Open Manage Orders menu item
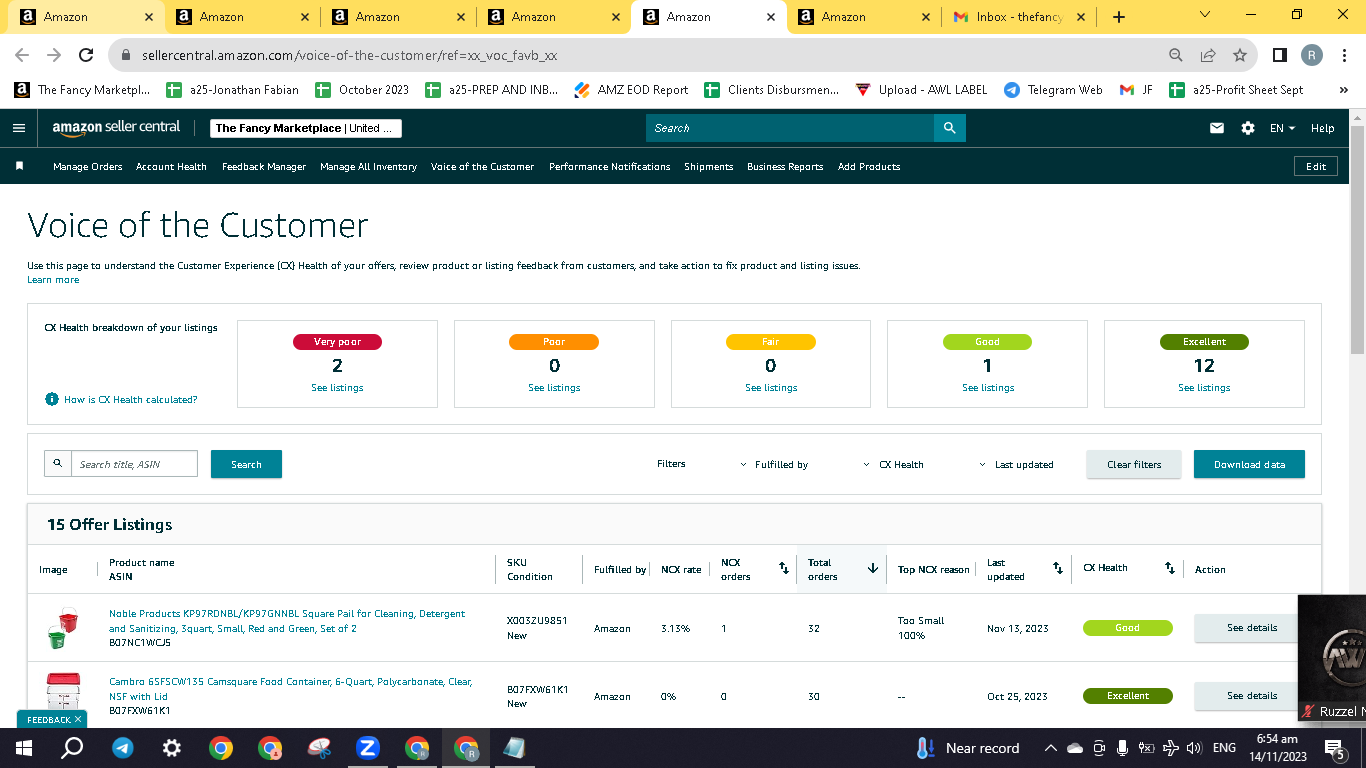This screenshot has width=1366, height=768. (88, 167)
